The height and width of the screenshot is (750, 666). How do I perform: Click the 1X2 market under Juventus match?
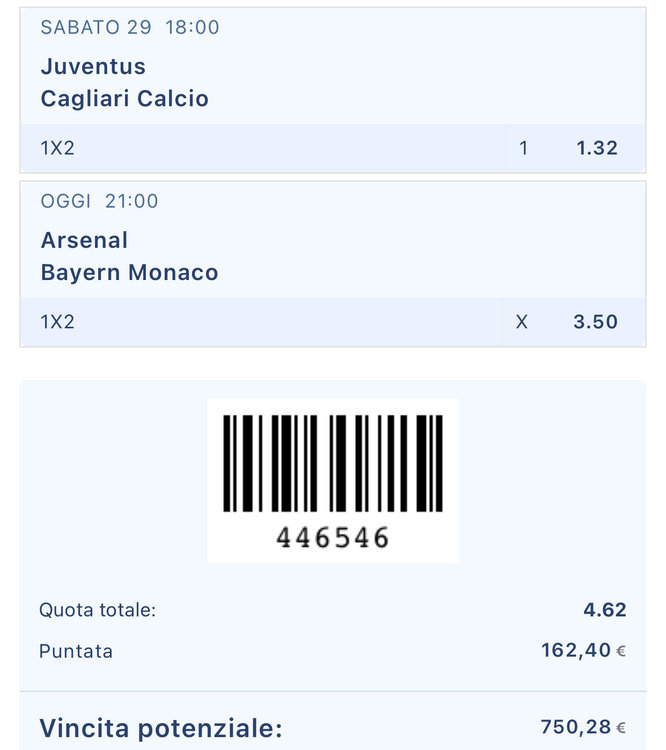tap(58, 148)
